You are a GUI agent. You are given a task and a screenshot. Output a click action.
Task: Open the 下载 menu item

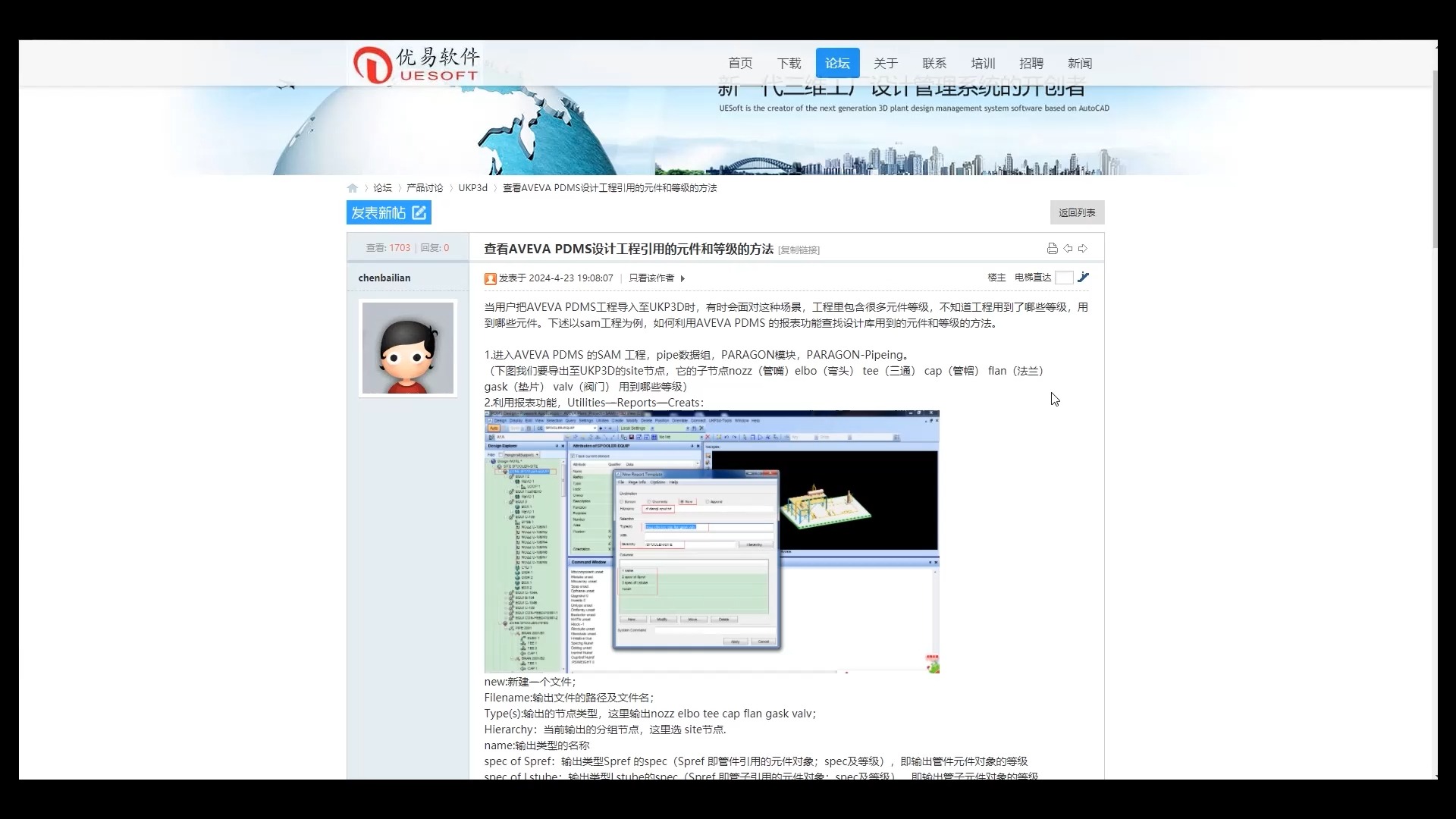click(x=789, y=63)
